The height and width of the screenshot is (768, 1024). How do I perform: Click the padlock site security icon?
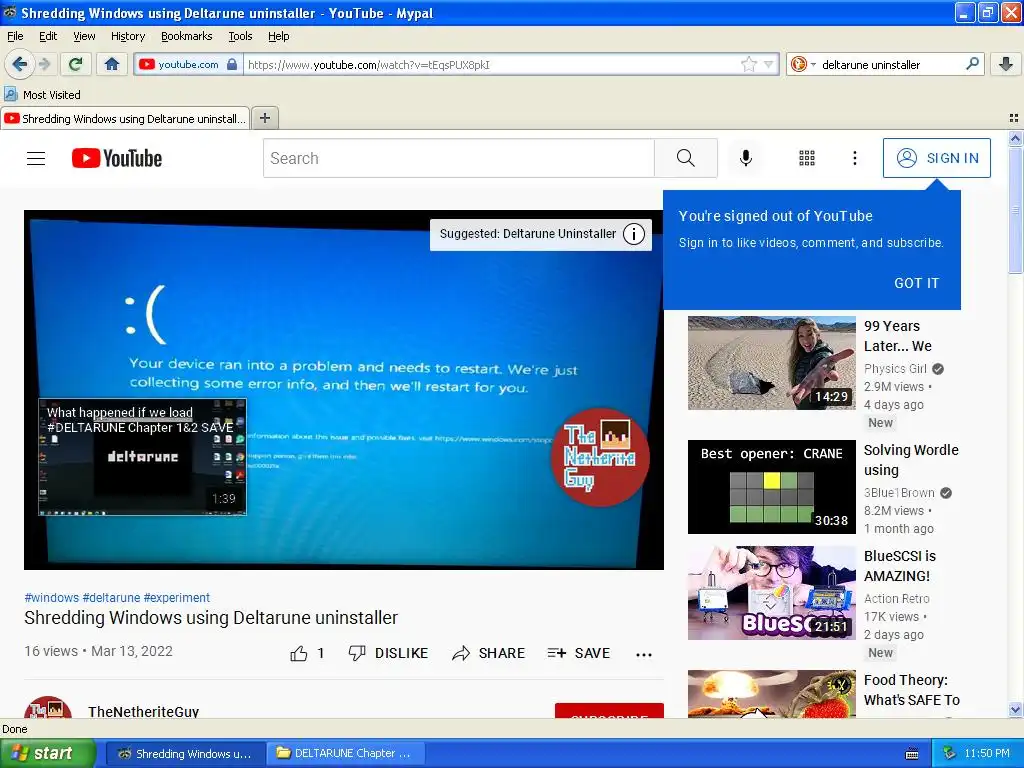tap(232, 64)
